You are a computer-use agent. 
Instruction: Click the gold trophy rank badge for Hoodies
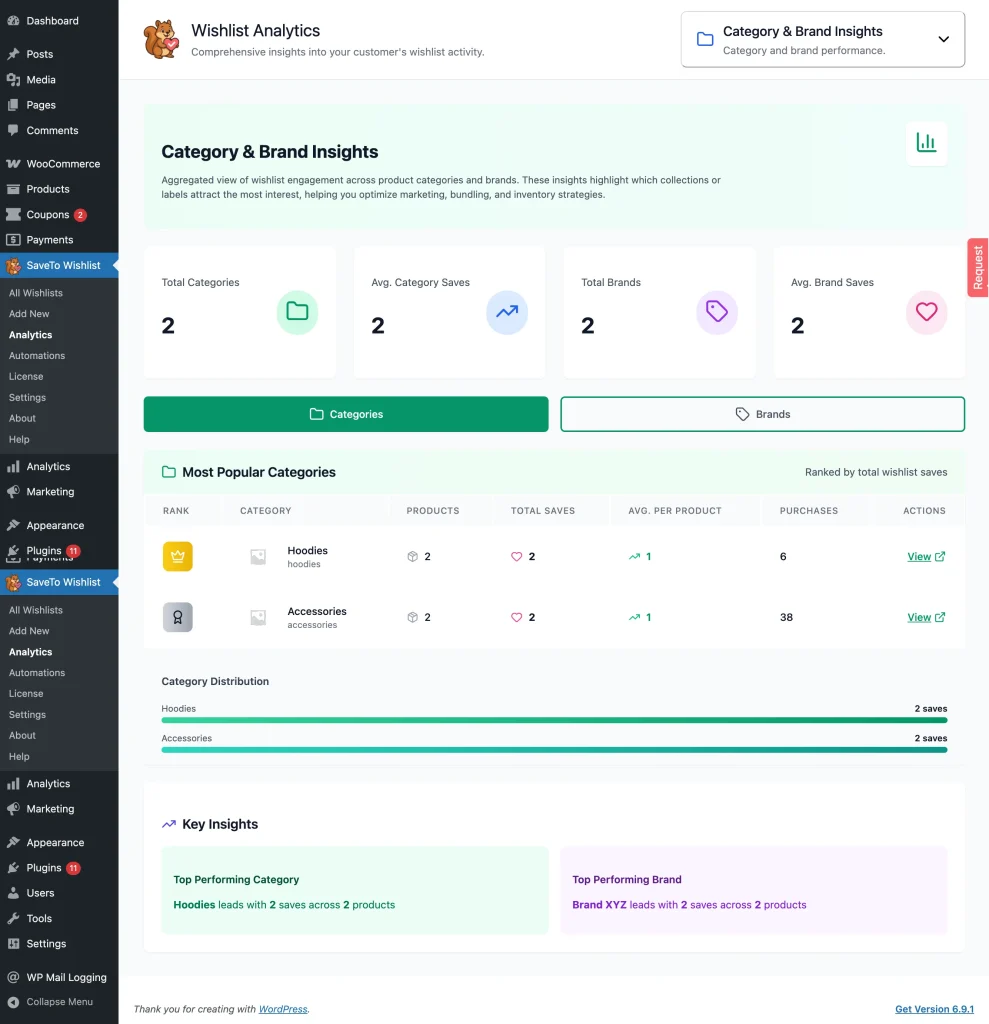click(x=177, y=556)
